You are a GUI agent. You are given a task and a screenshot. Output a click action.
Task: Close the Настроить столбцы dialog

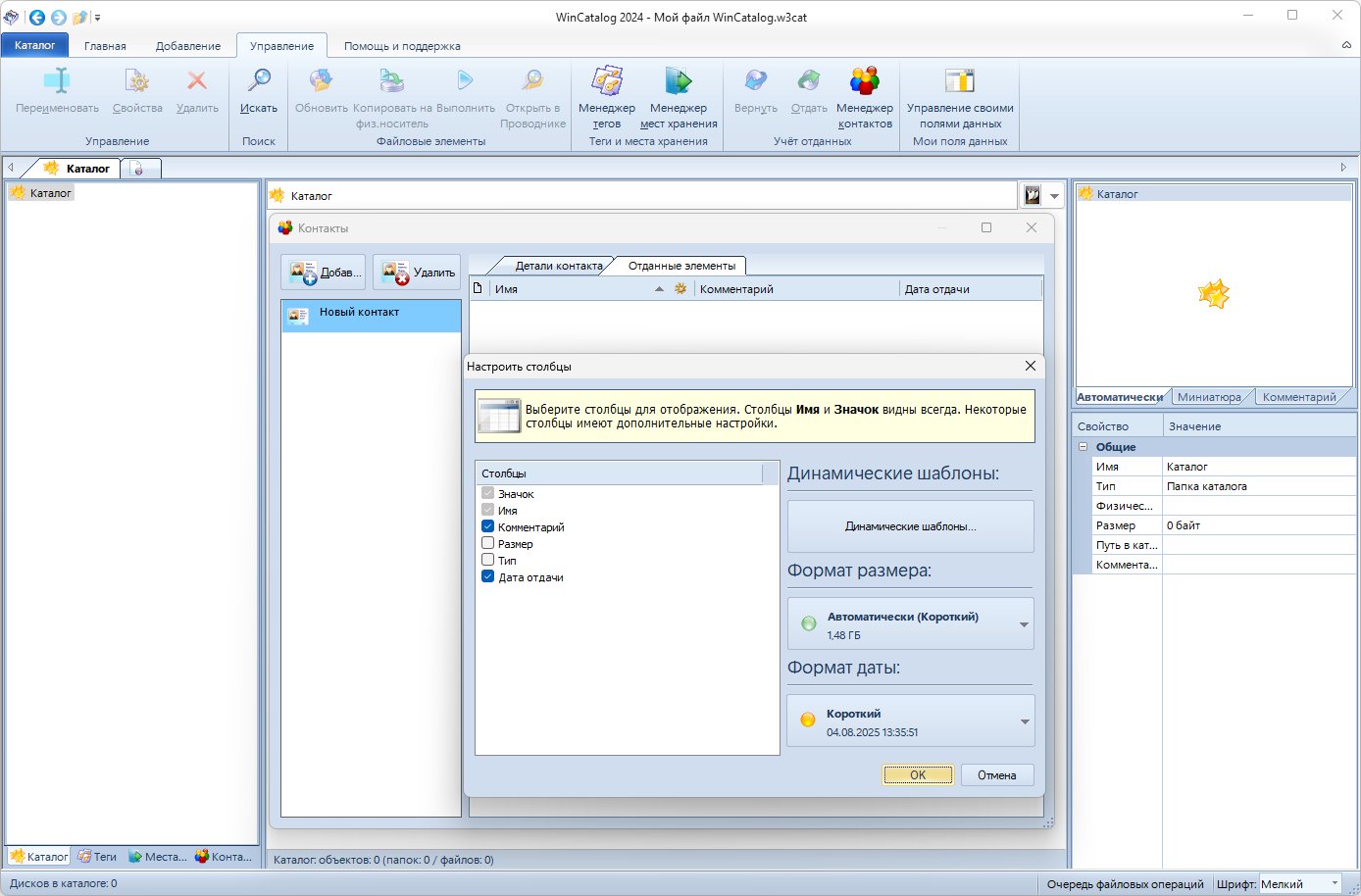1030,366
